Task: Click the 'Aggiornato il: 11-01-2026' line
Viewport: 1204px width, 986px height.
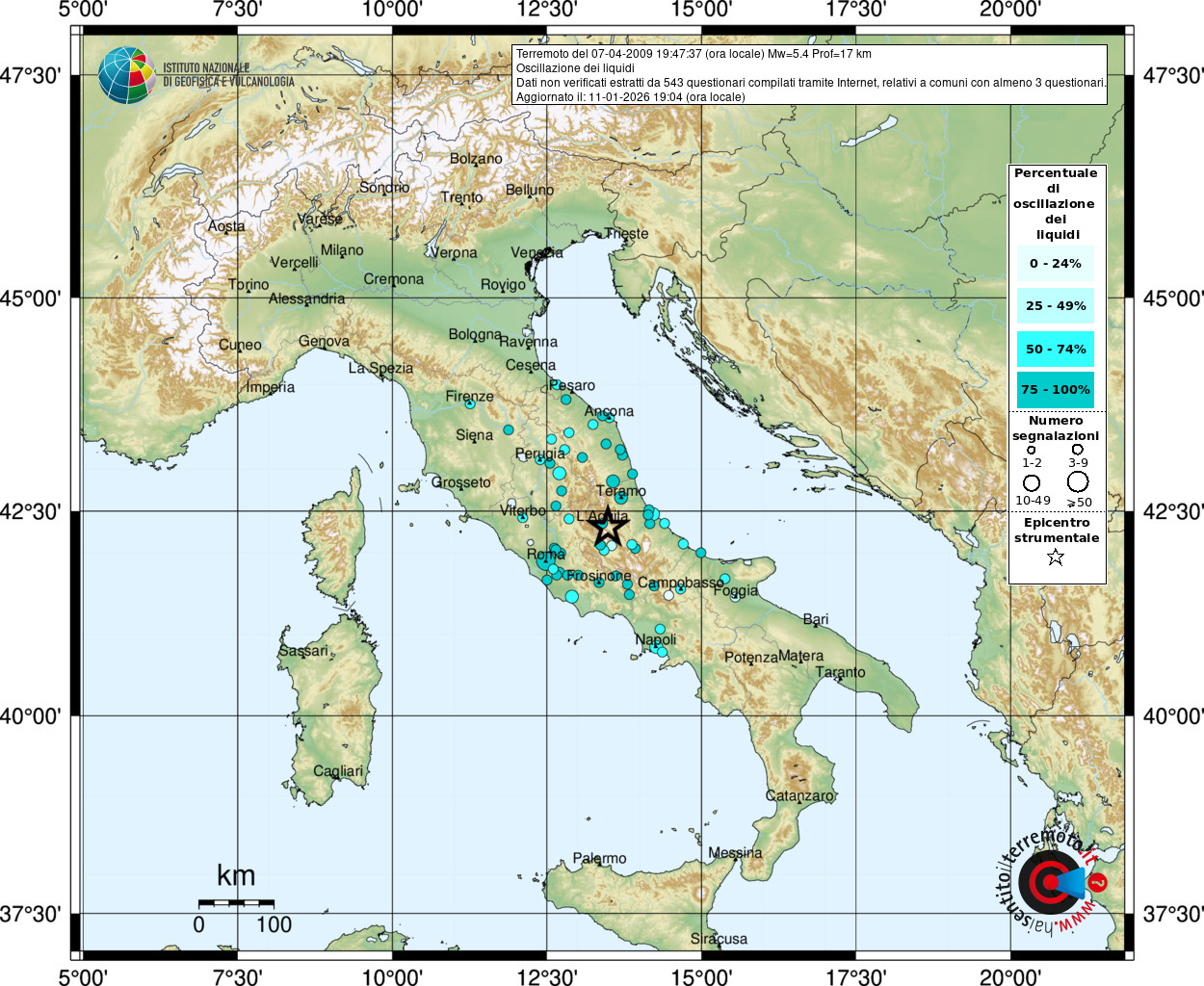Action: point(630,97)
